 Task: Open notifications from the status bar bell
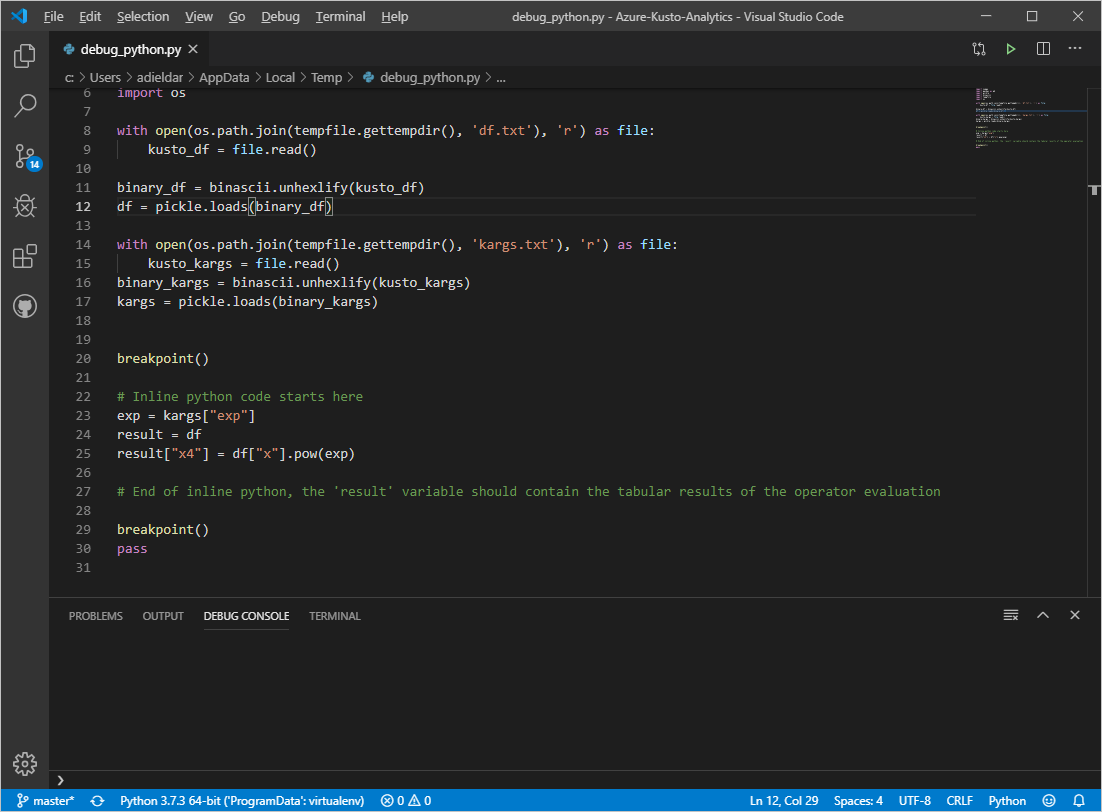[1078, 800]
